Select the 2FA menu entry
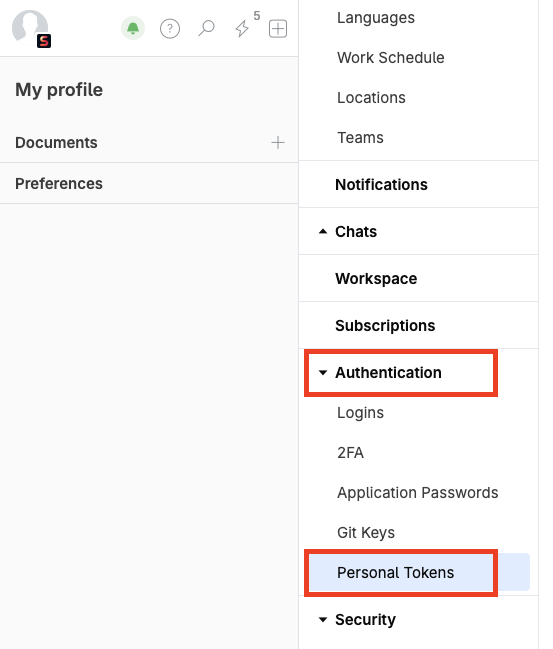 [x=350, y=452]
